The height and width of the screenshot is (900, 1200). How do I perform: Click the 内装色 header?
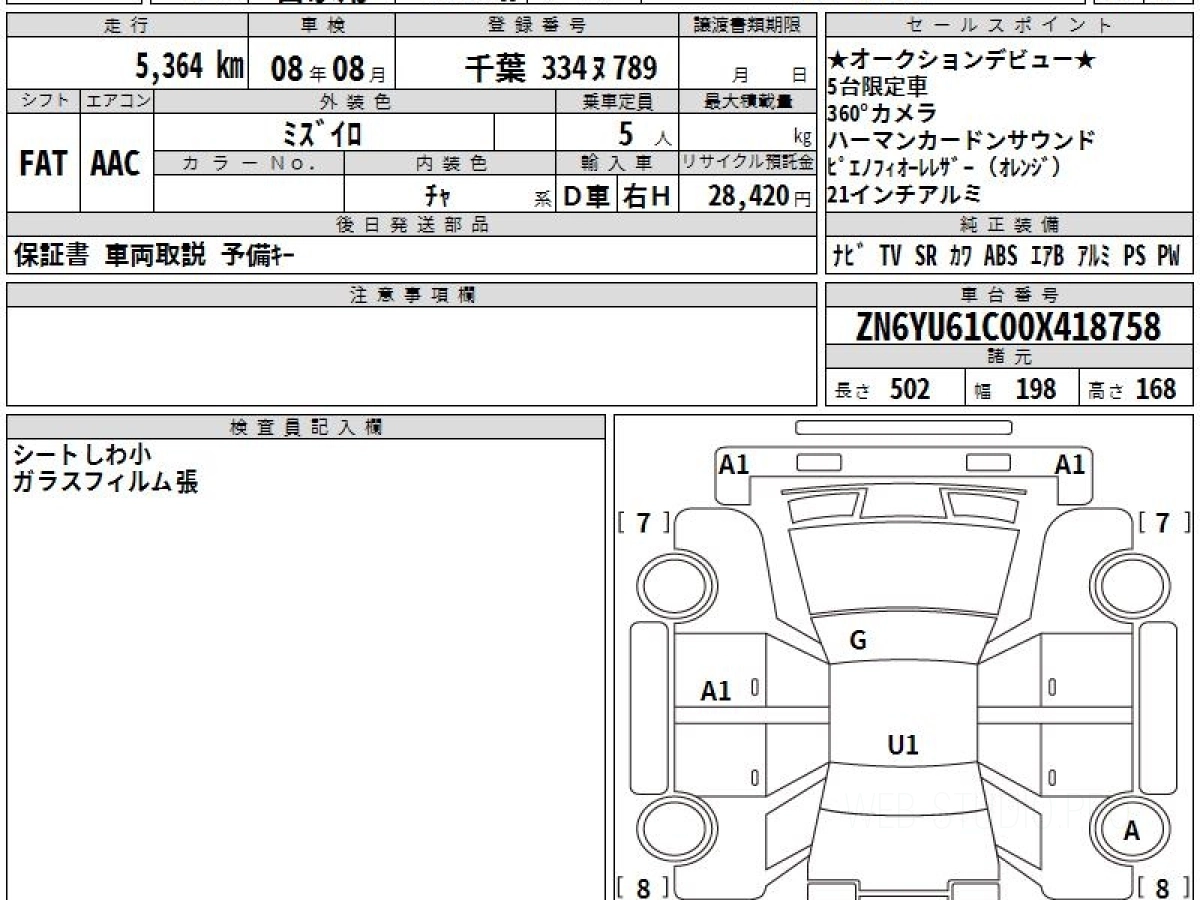coord(450,163)
